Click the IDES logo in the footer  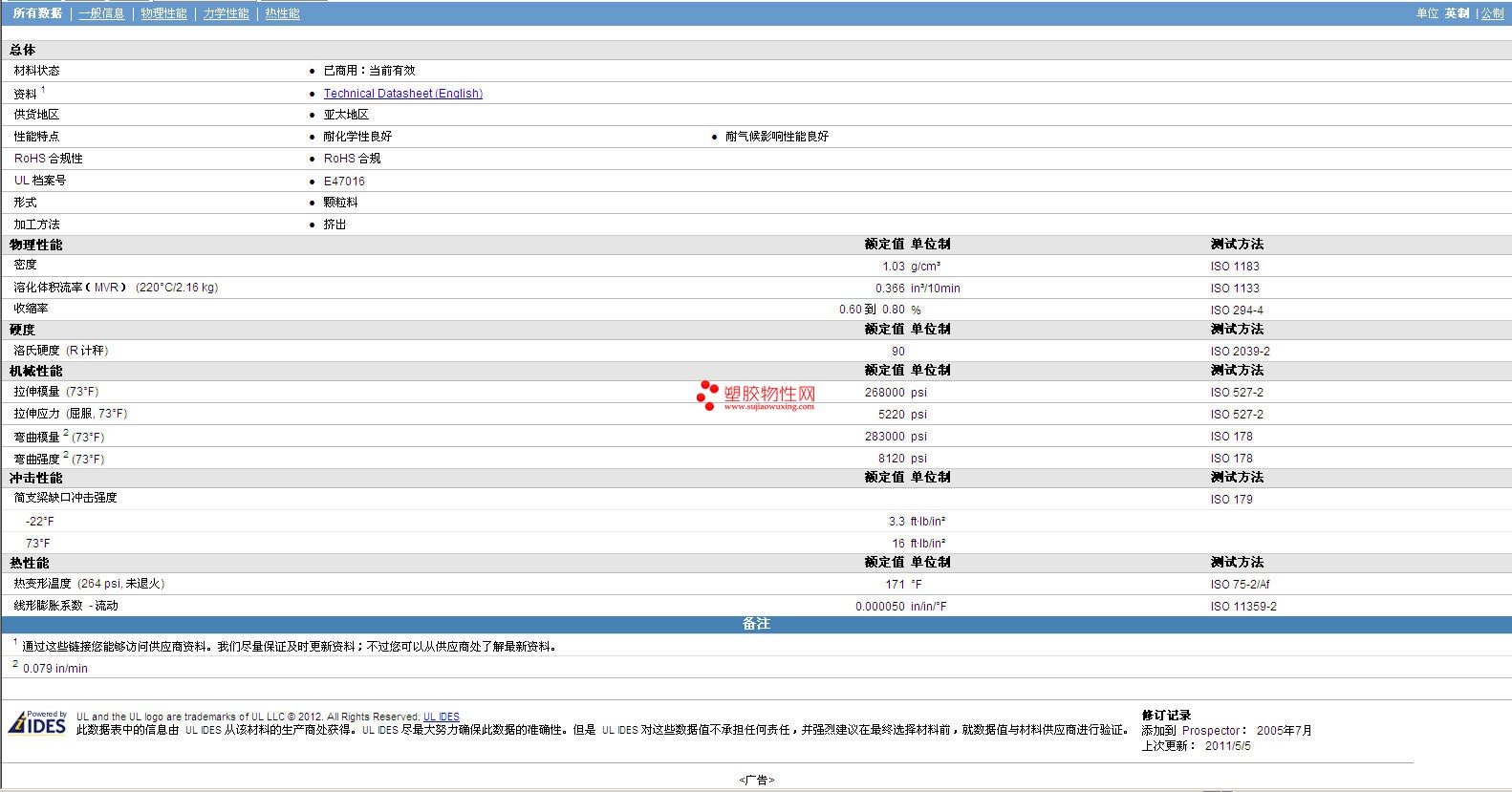click(37, 722)
